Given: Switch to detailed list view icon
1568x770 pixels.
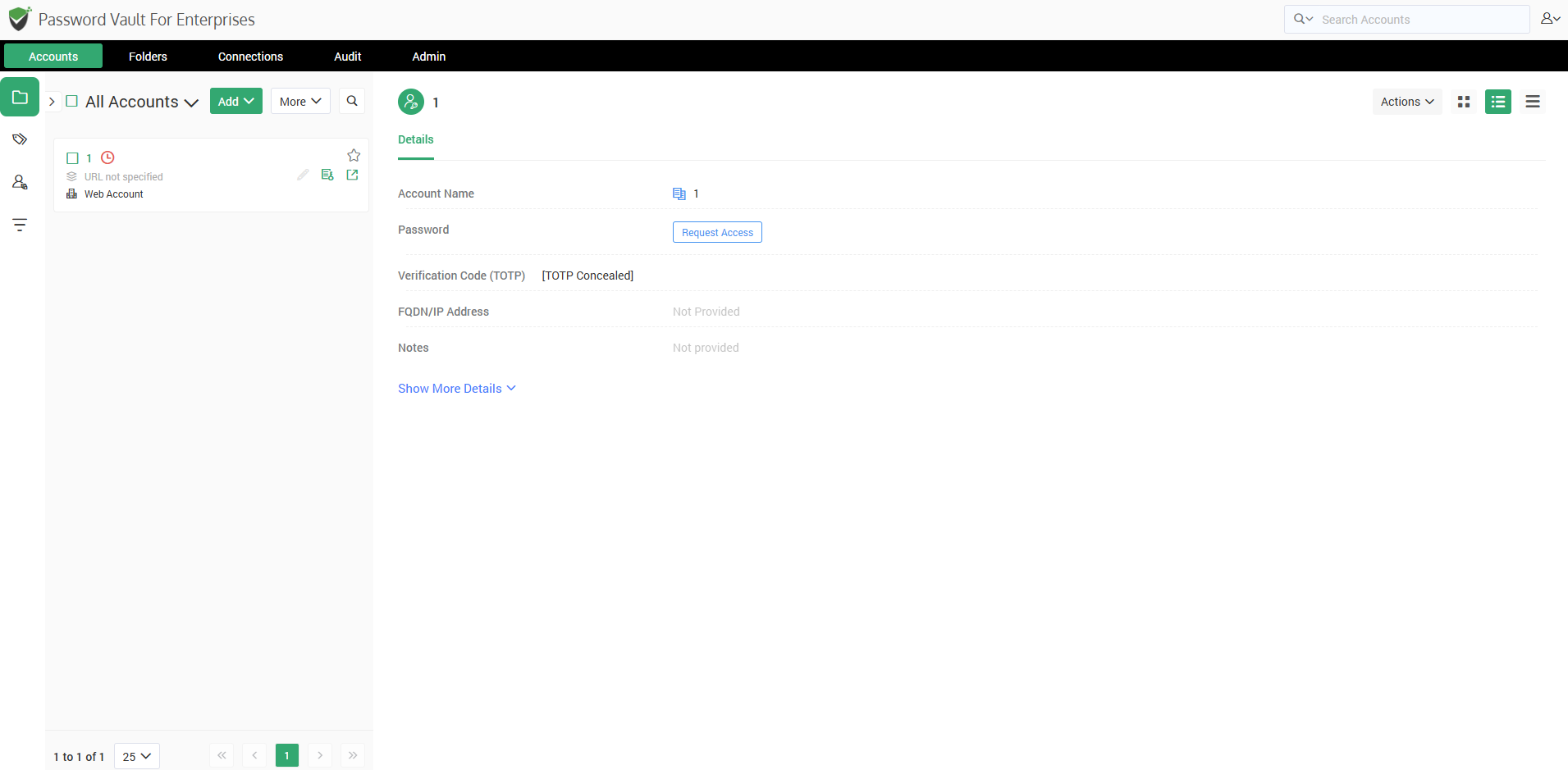Looking at the screenshot, I should (x=1498, y=102).
